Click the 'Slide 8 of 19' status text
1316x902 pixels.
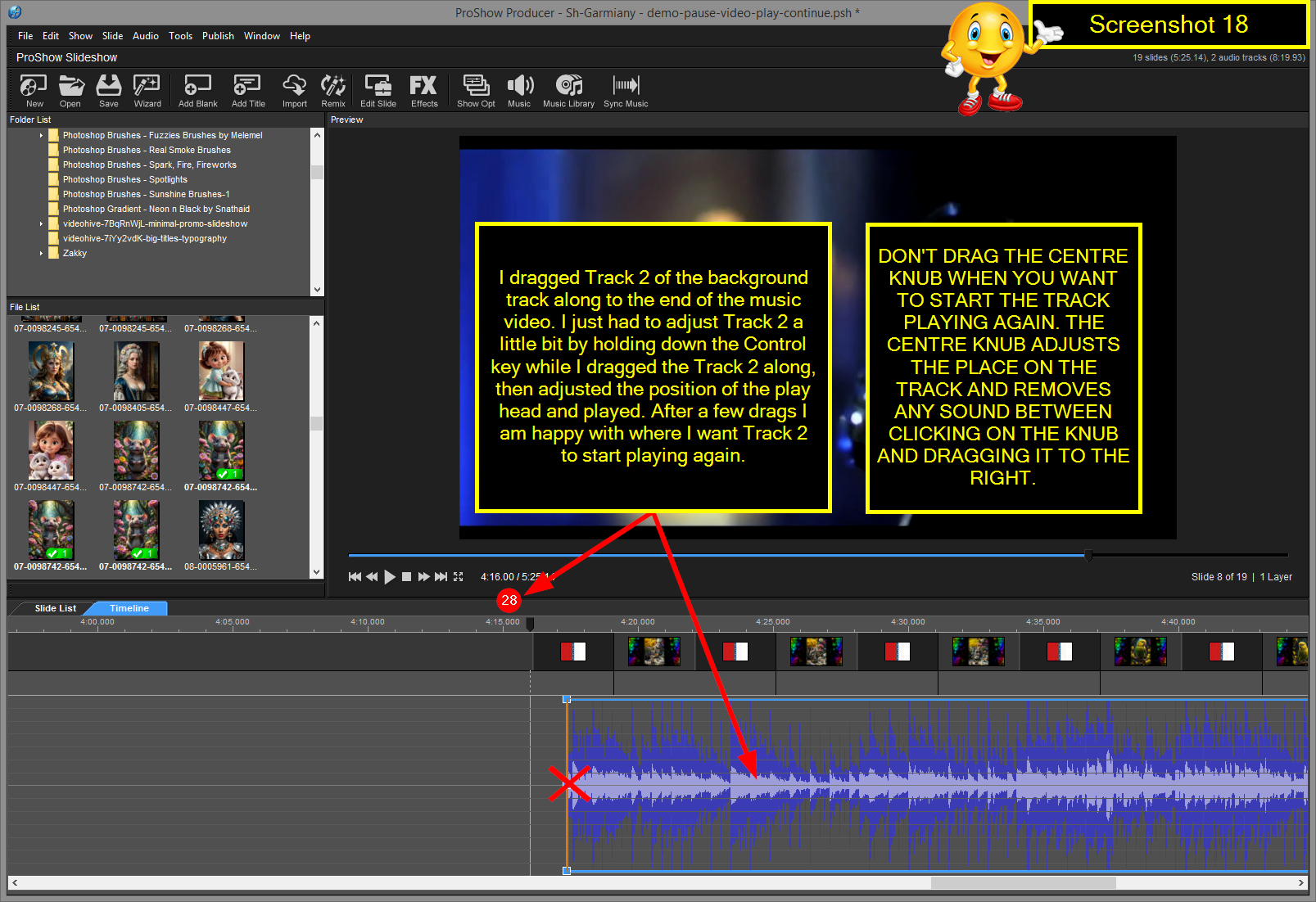click(x=1219, y=577)
